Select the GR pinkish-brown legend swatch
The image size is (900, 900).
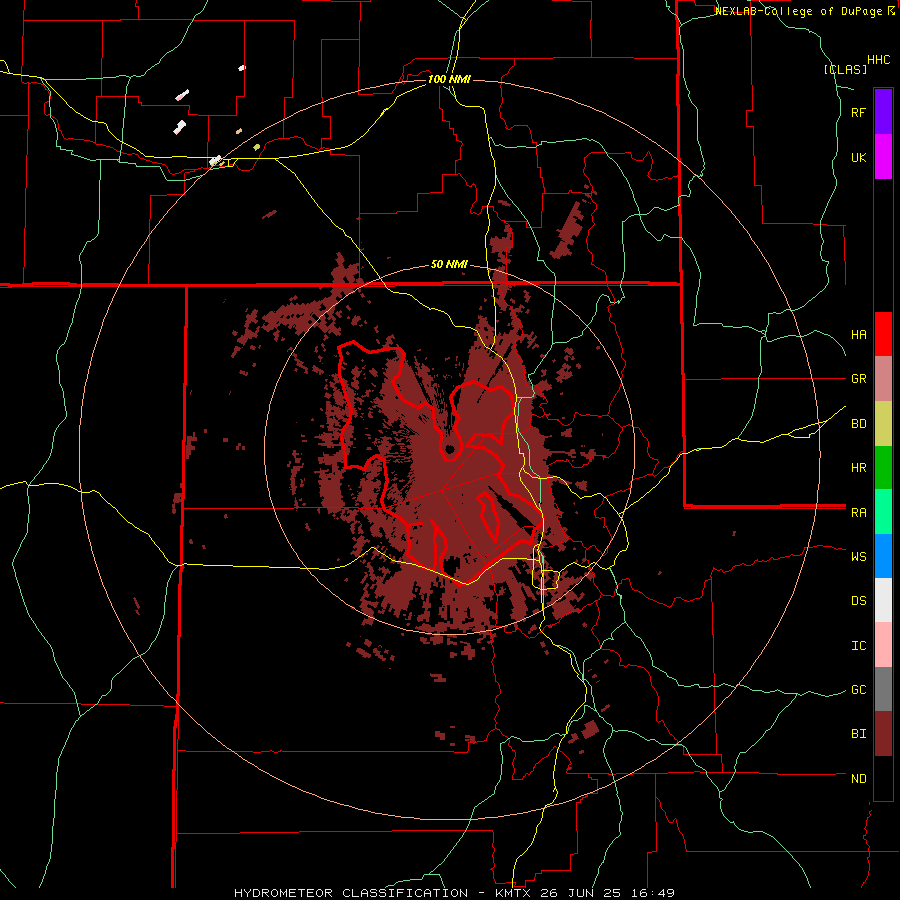tap(883, 379)
